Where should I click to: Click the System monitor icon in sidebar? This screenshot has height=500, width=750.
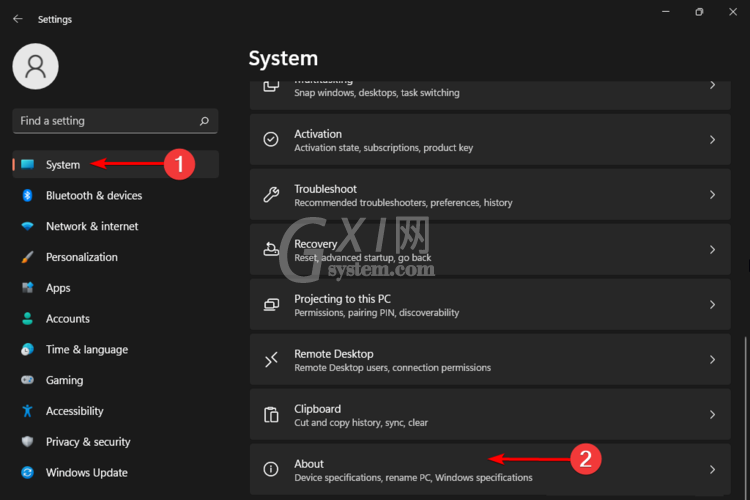tap(27, 165)
